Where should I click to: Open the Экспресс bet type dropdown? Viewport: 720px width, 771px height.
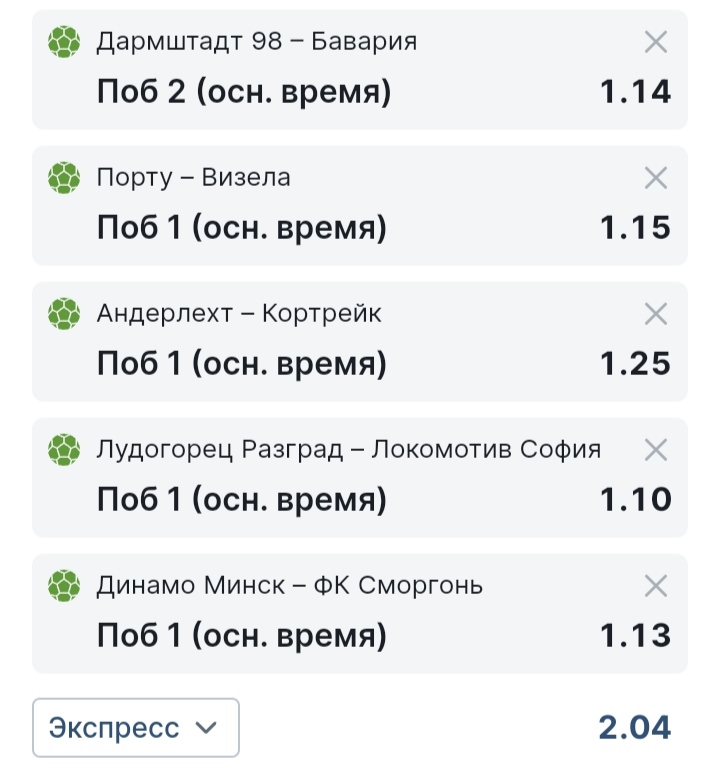pos(136,727)
